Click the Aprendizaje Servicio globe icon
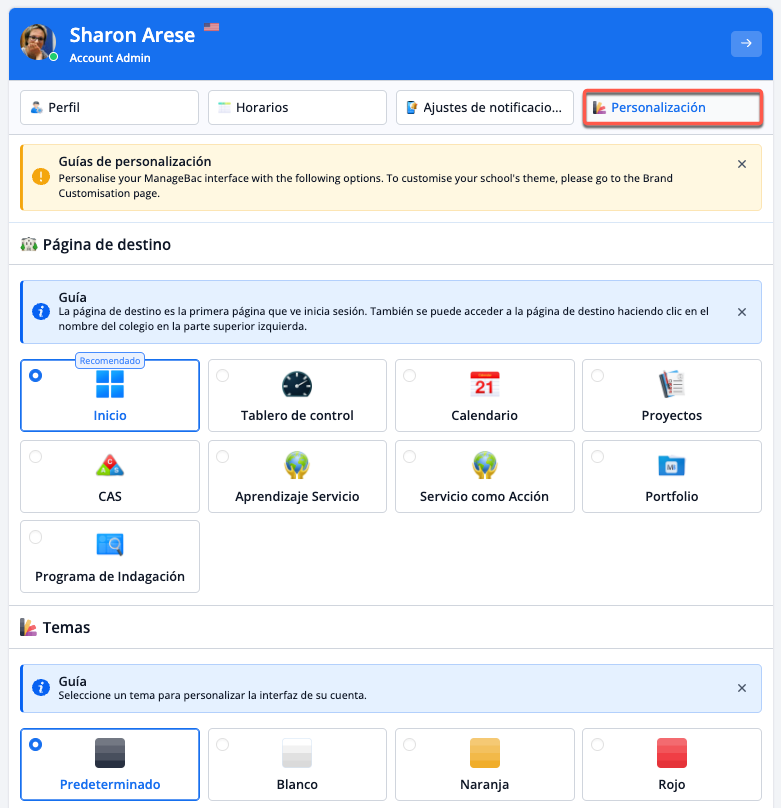Image resolution: width=781 pixels, height=808 pixels. point(297,465)
